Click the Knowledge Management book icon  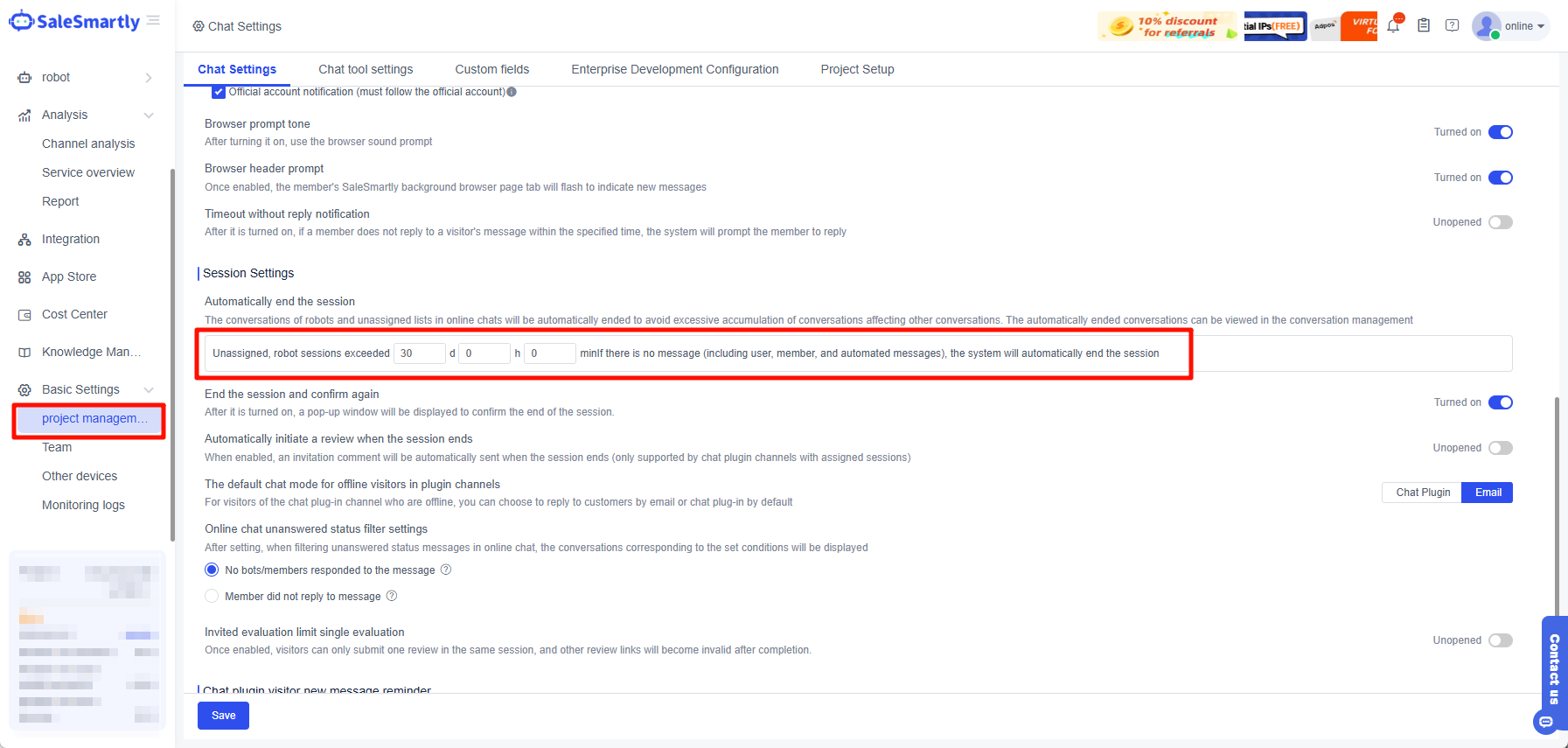pyautogui.click(x=24, y=353)
